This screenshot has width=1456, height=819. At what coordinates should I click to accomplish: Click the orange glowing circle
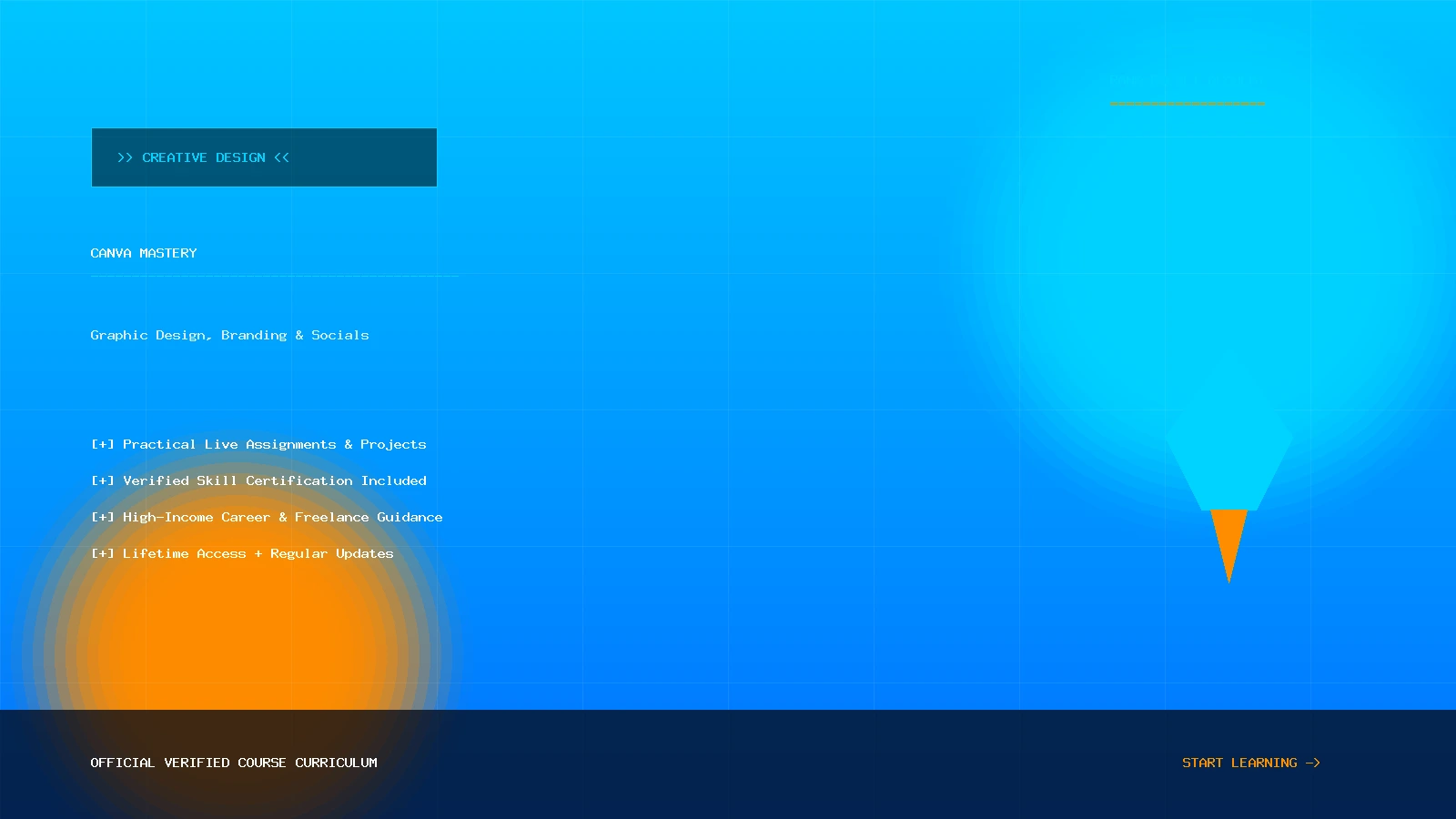pos(237,655)
